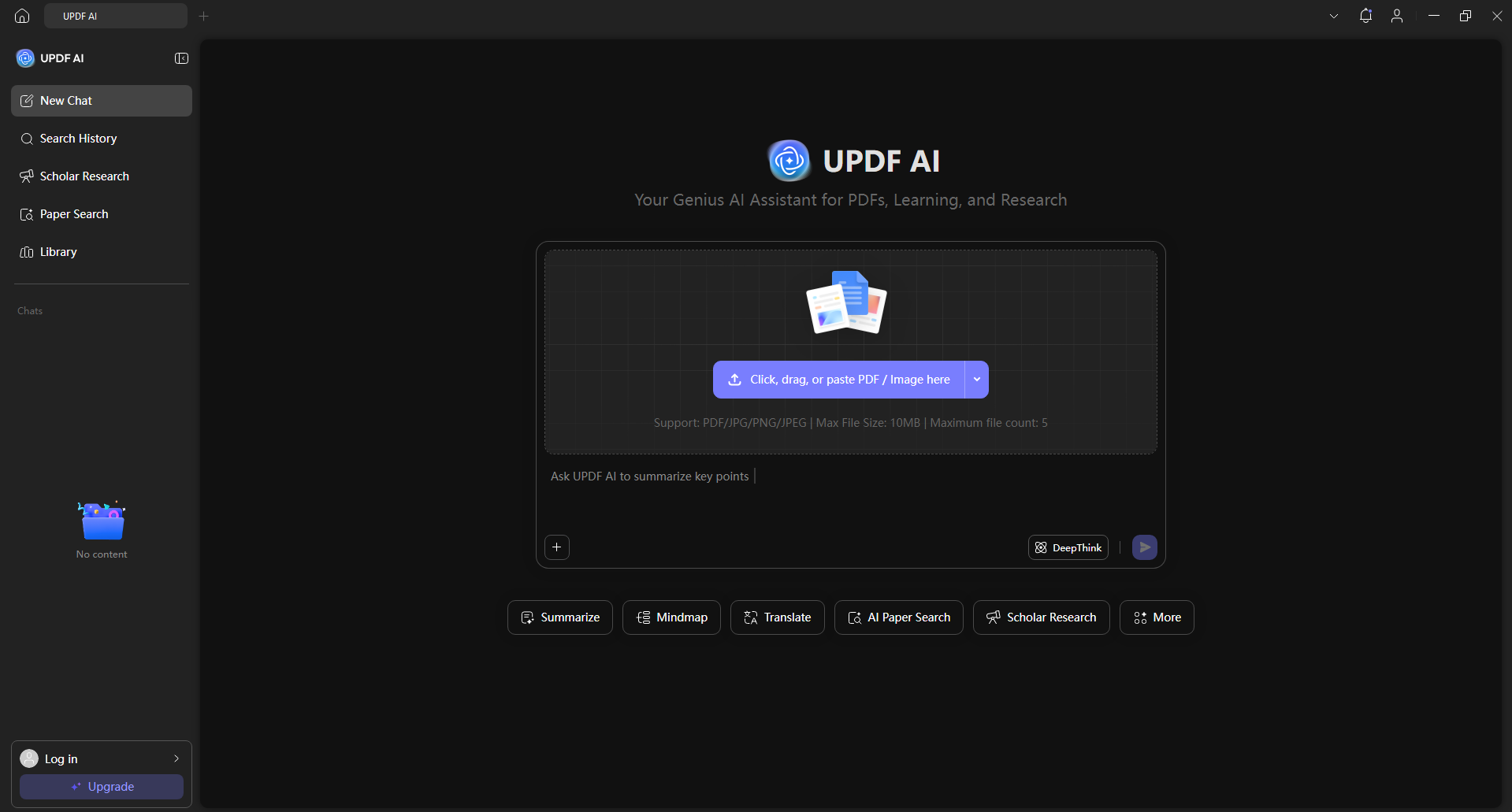
Task: Click the send message arrow
Action: pos(1145,547)
